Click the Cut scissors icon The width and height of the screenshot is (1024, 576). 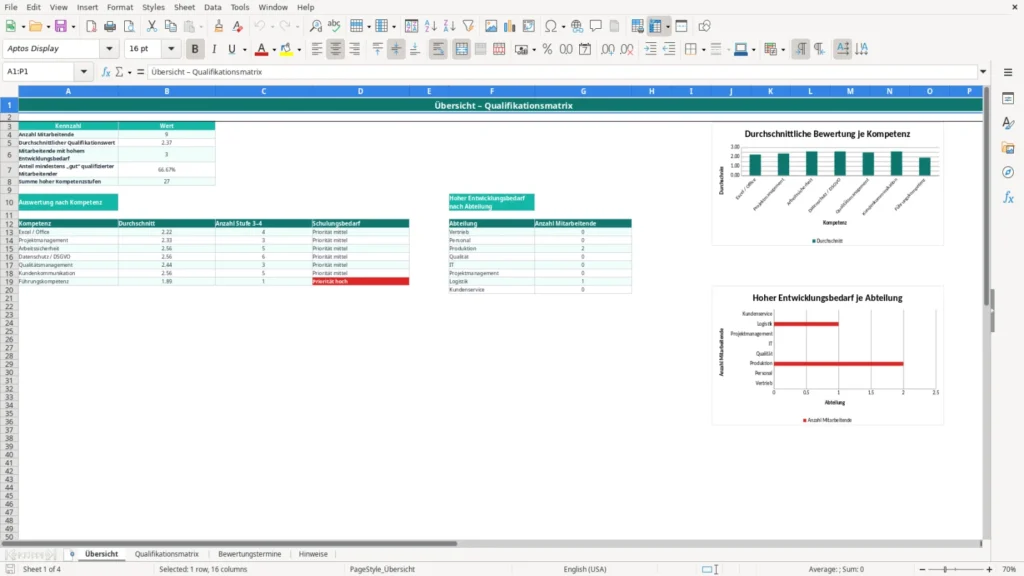tap(152, 26)
